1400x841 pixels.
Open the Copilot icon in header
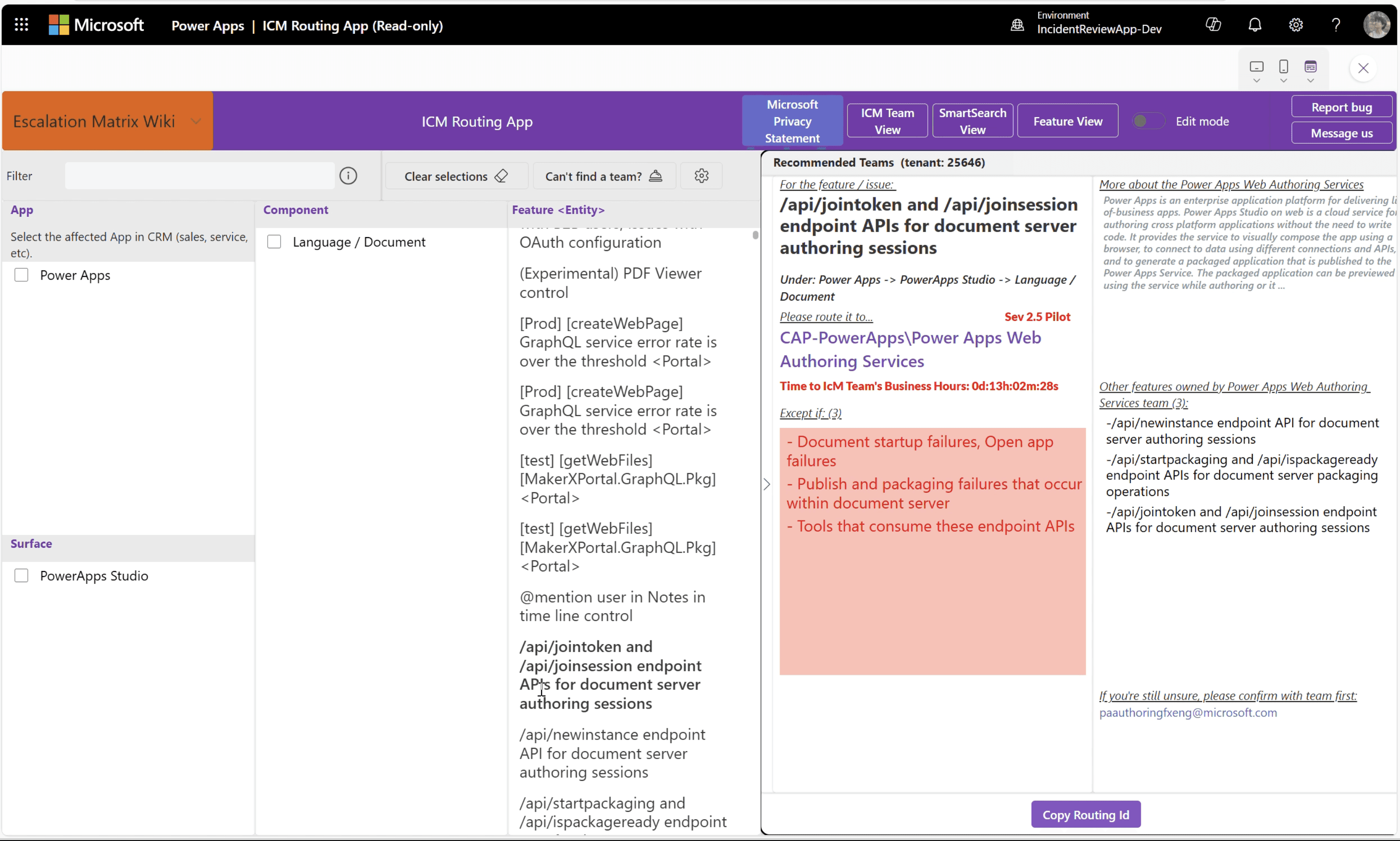pos(1213,25)
